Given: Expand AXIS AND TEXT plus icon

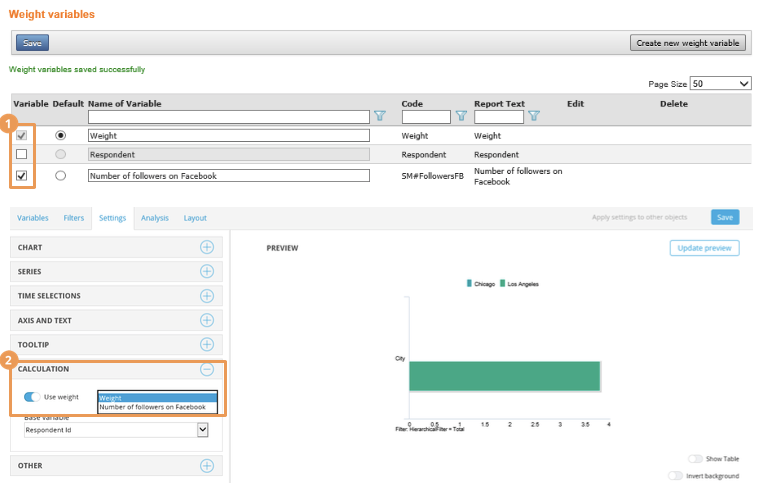Looking at the screenshot, I should [207, 320].
